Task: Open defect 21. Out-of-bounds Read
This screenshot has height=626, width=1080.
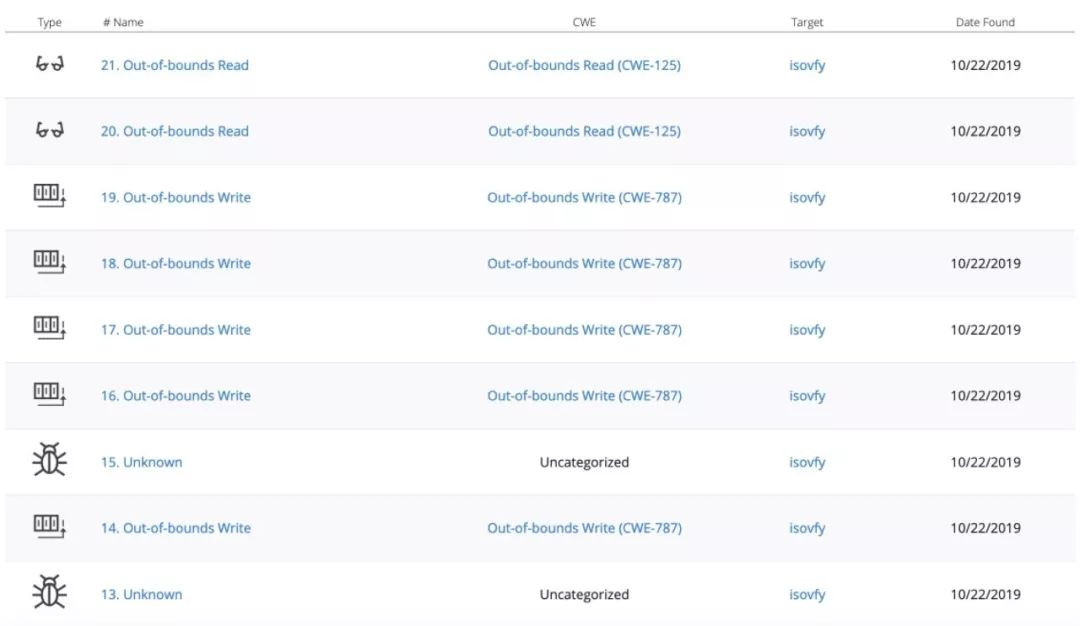Action: [174, 65]
